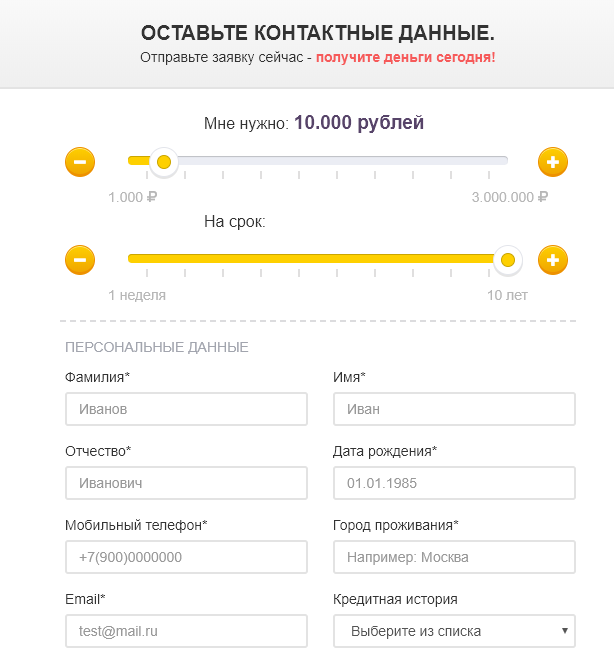Select the Дата рождения field
This screenshot has height=649, width=614.
[x=454, y=483]
